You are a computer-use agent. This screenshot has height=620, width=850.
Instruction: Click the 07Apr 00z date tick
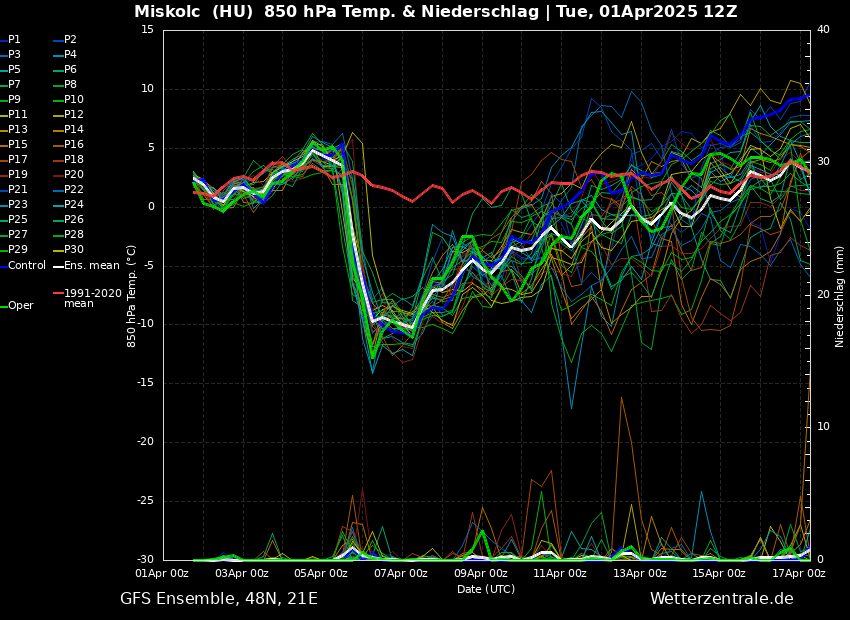point(401,574)
